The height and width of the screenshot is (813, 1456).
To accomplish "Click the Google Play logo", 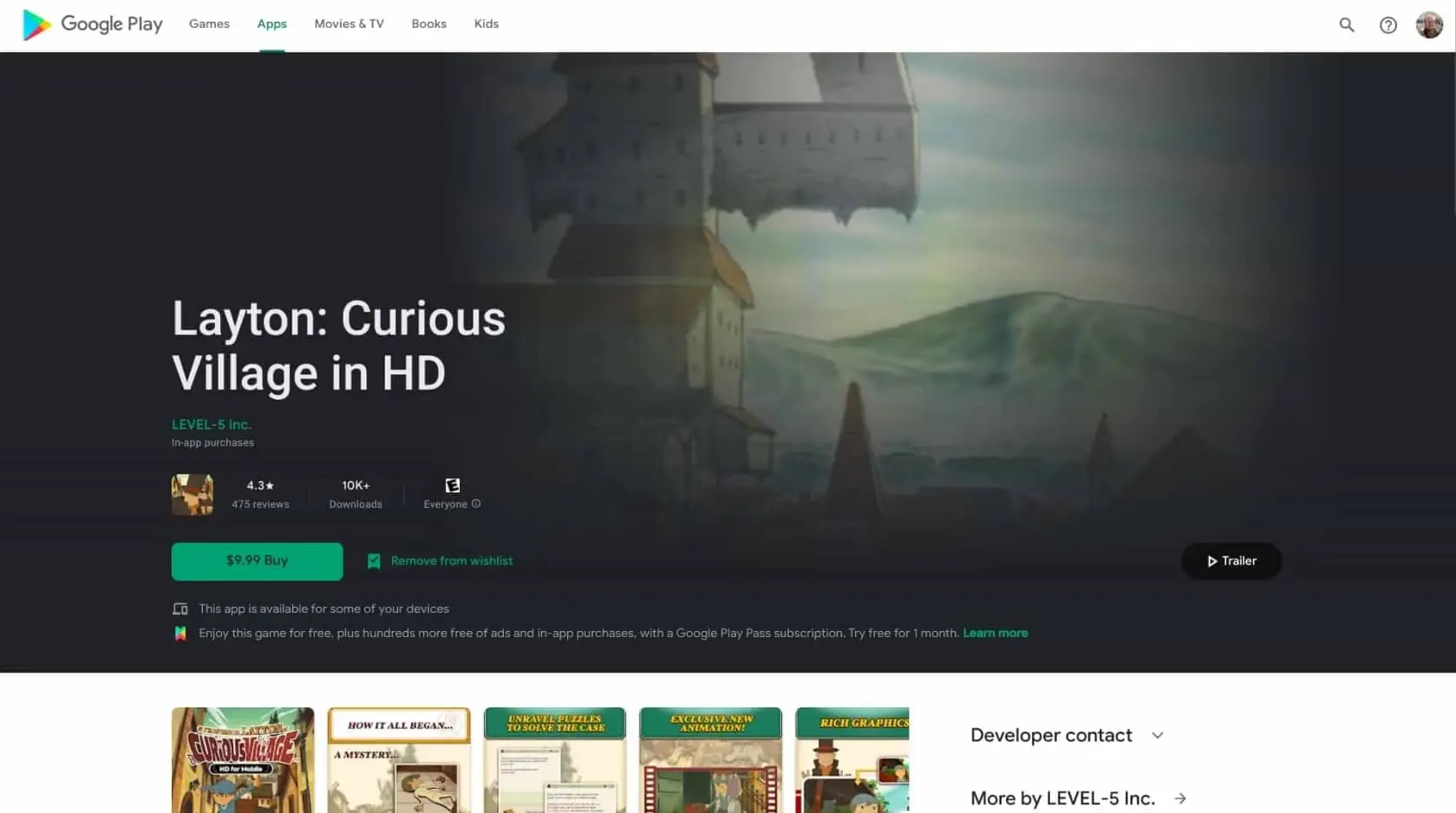I will click(92, 24).
